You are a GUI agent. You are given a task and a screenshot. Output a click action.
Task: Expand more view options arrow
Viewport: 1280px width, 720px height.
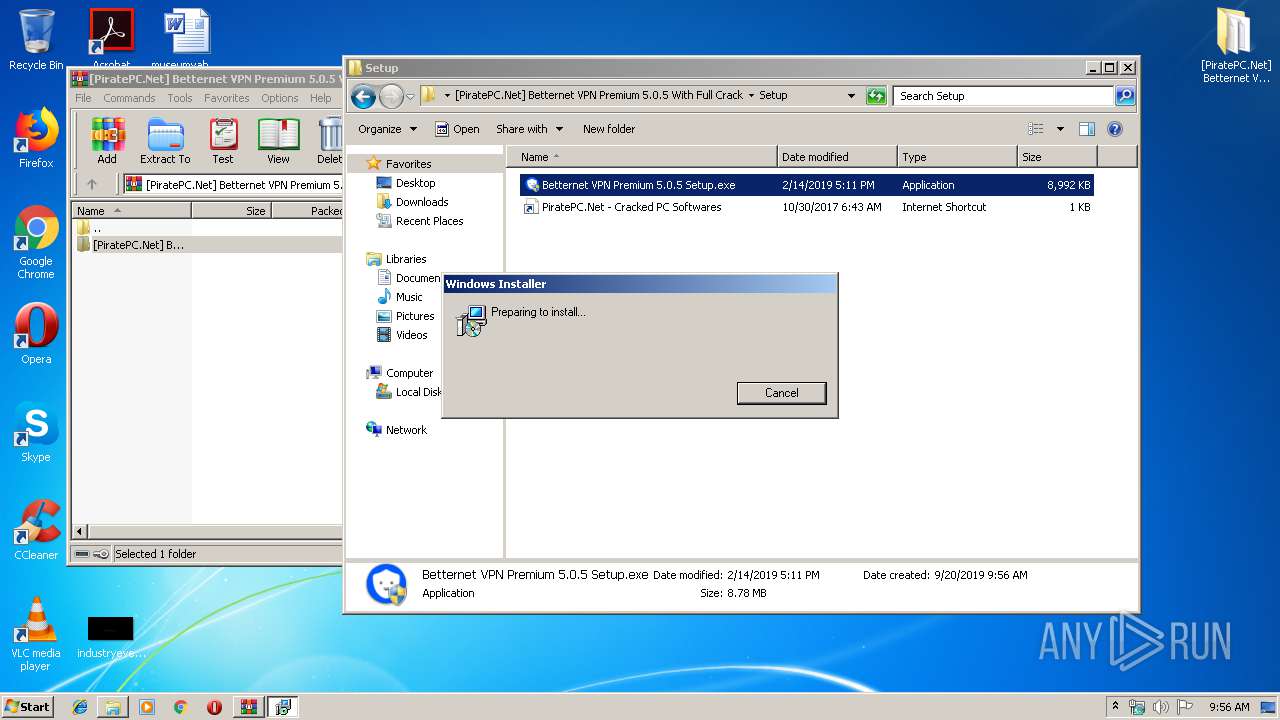click(1060, 129)
